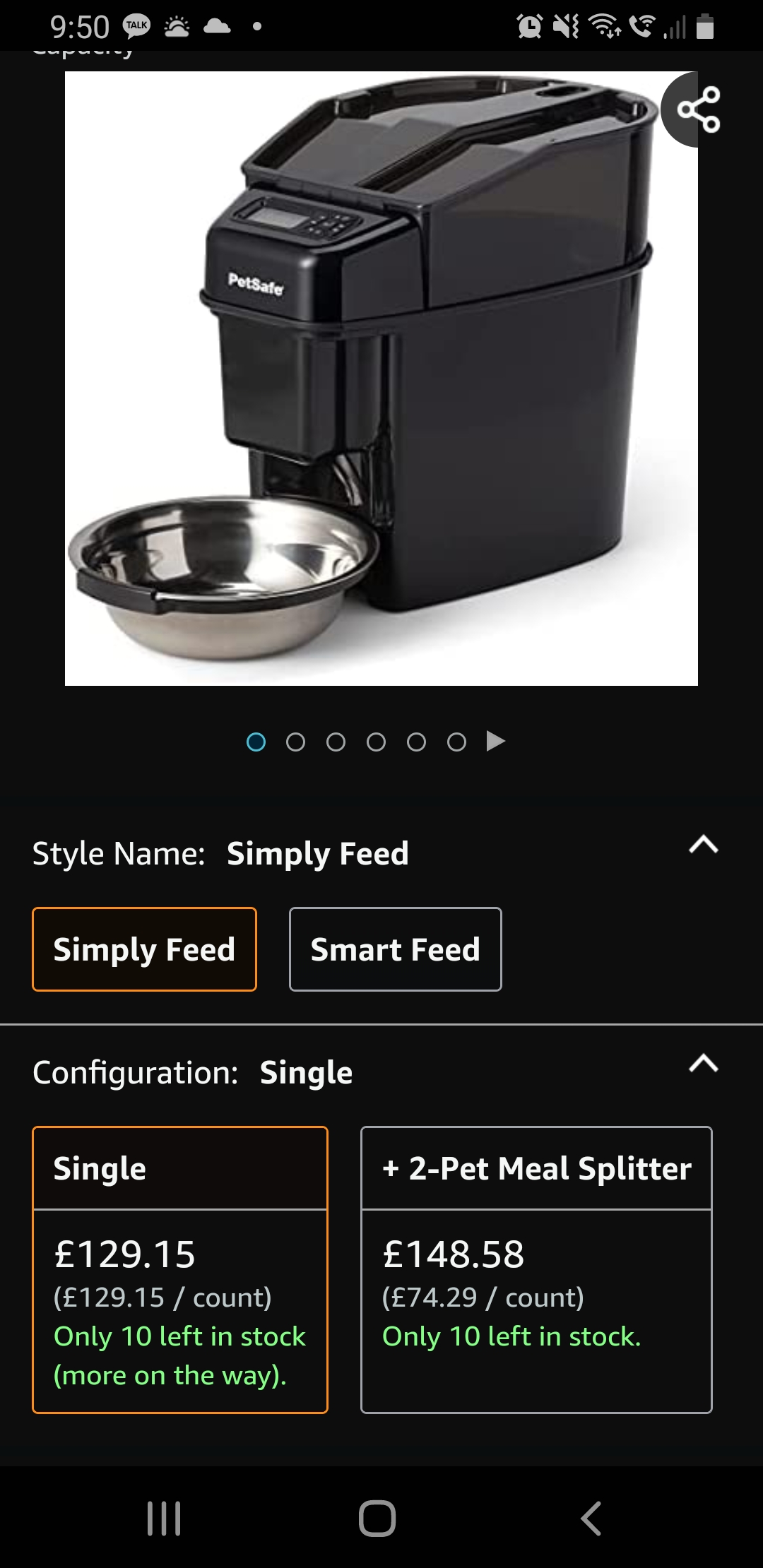Image resolution: width=763 pixels, height=1568 pixels.
Task: Collapse the Style Name section chevron
Action: 704,845
